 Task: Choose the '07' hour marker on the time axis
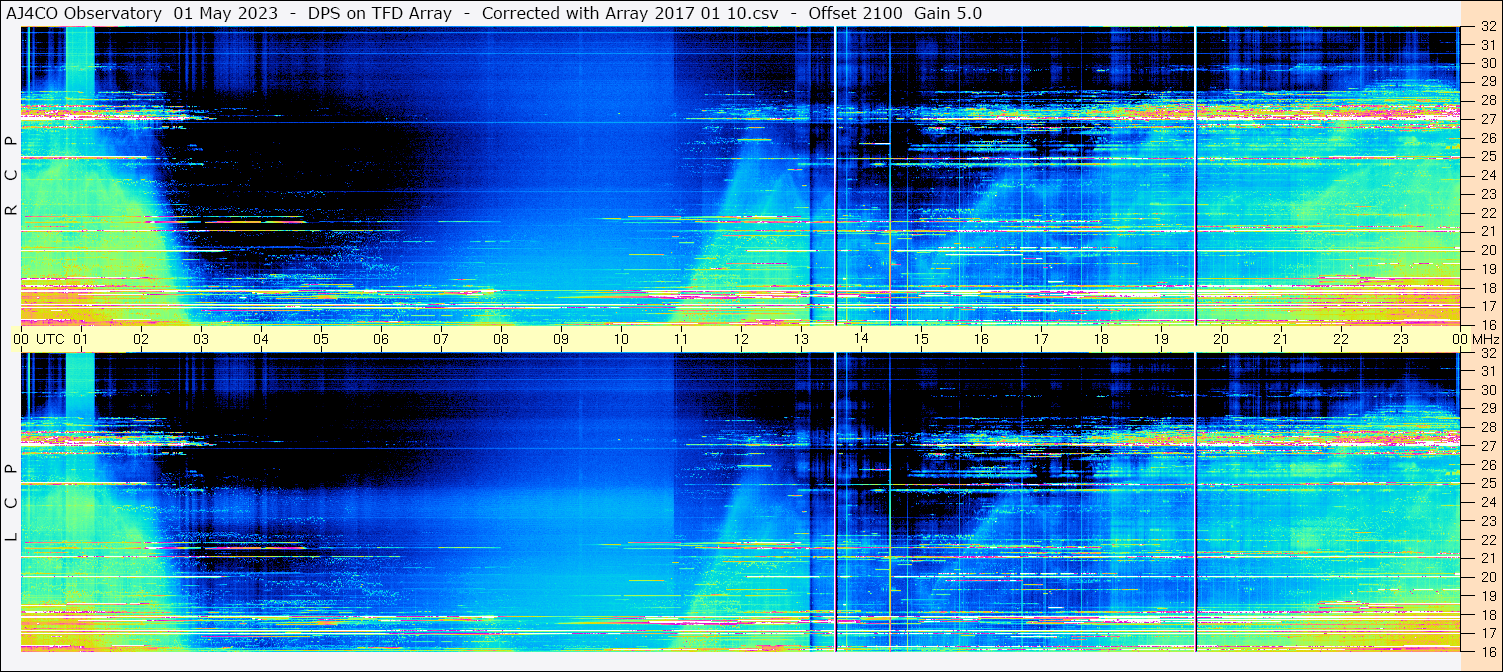coord(441,339)
